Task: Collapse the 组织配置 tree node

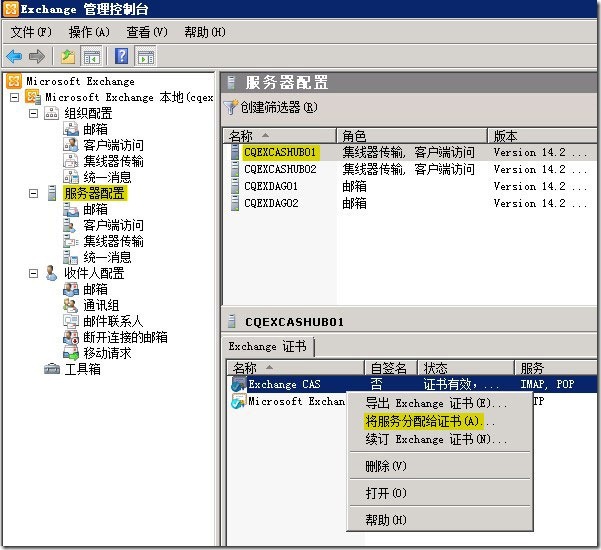Action: (x=33, y=113)
